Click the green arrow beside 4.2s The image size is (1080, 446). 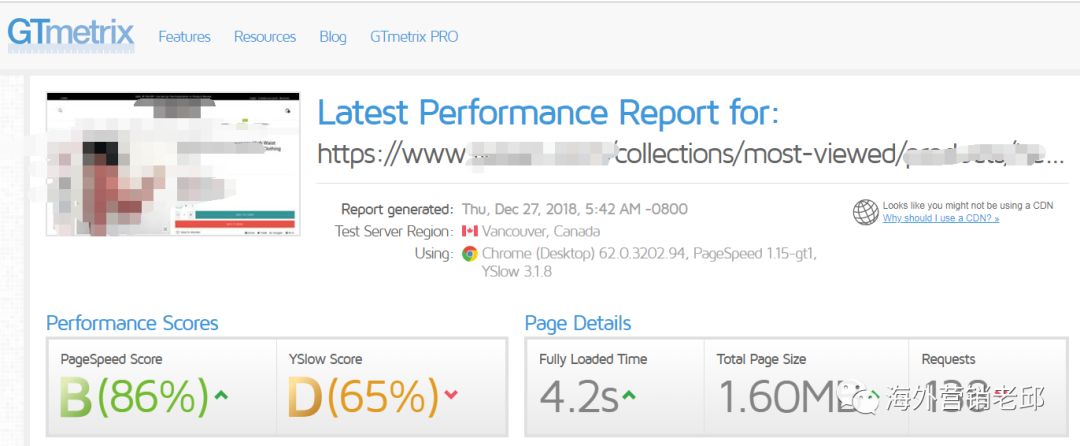[629, 395]
